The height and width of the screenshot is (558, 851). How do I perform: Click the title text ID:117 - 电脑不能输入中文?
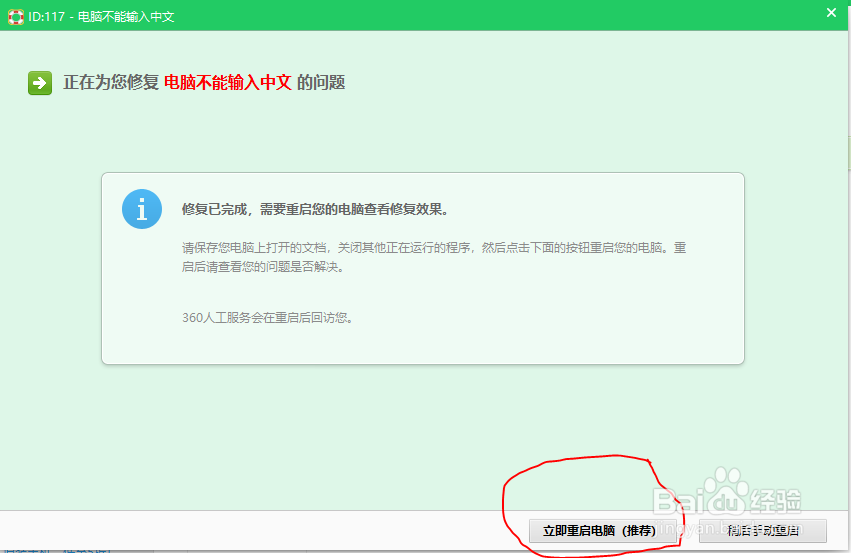point(101,17)
